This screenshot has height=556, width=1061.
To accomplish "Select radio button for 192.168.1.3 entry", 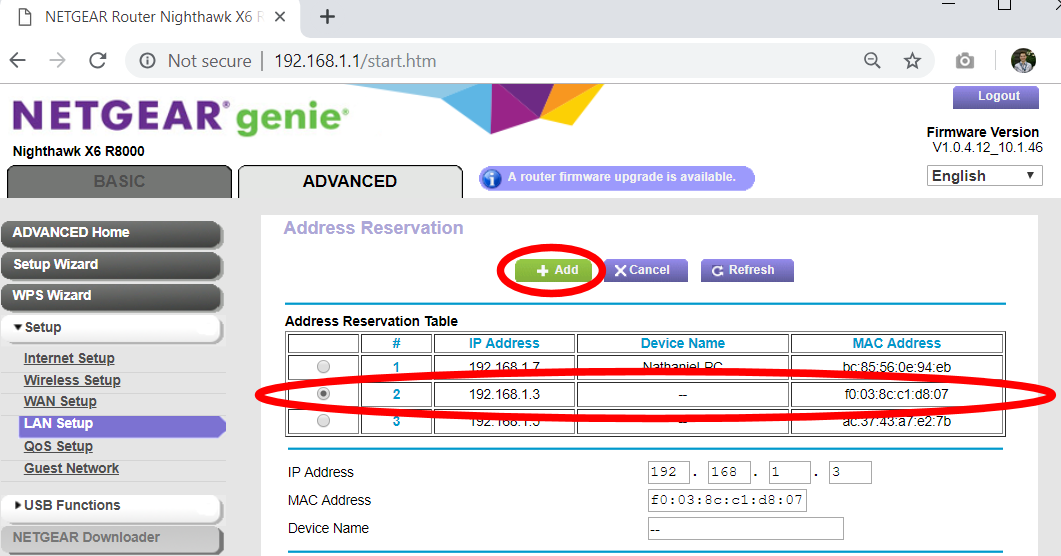I will pyautogui.click(x=323, y=394).
